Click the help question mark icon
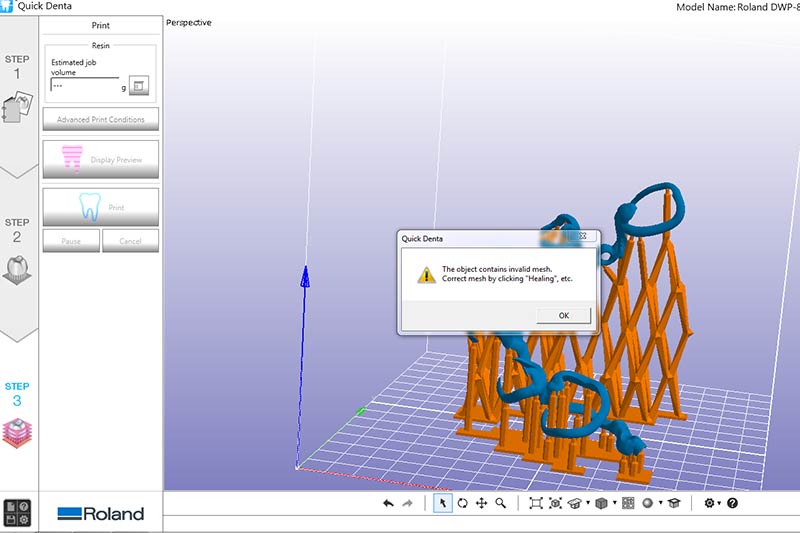Image resolution: width=800 pixels, height=533 pixels. tap(733, 504)
